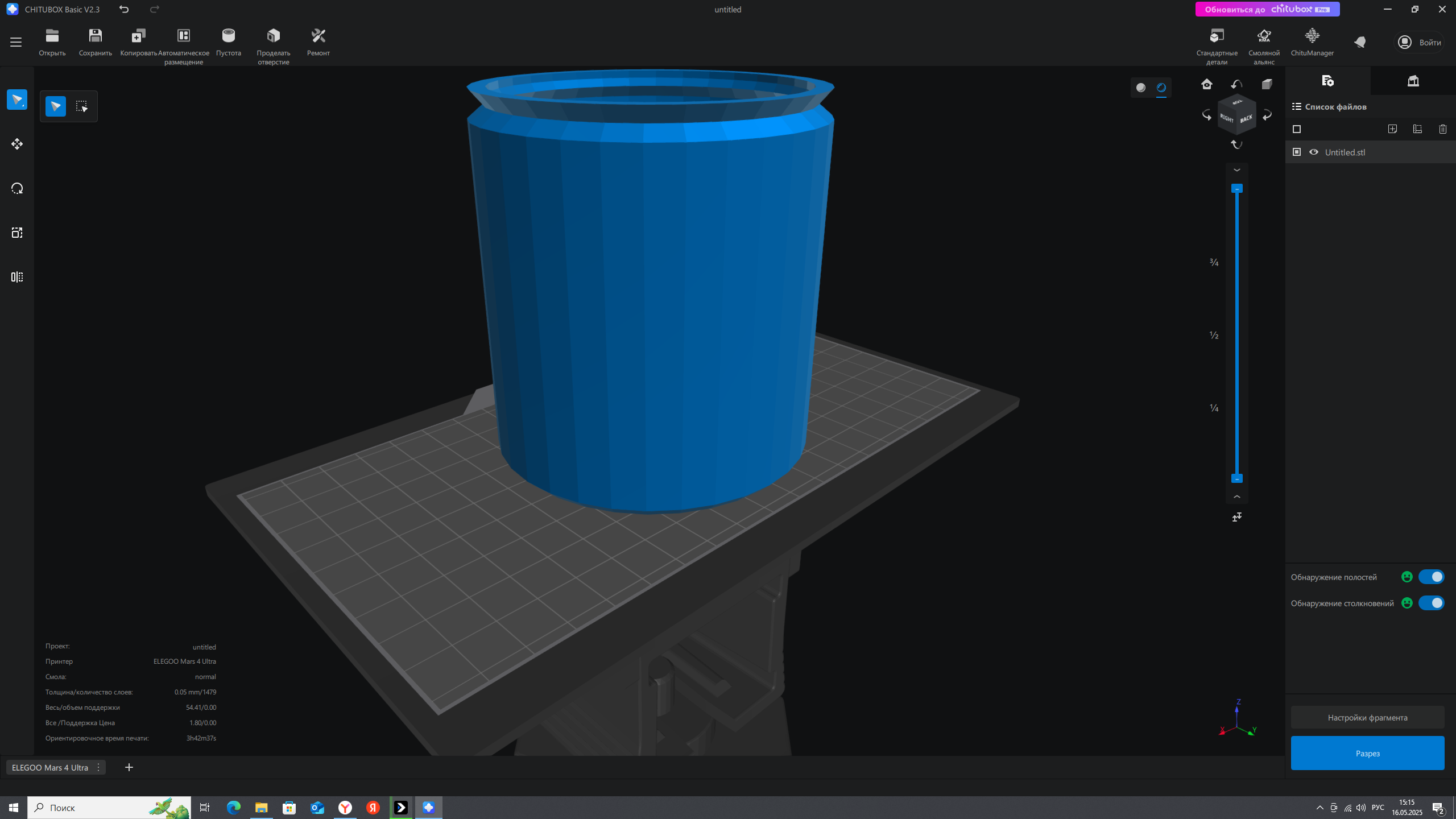Select the Mirror tool in left sidebar
Image resolution: width=1456 pixels, height=819 pixels.
17,277
